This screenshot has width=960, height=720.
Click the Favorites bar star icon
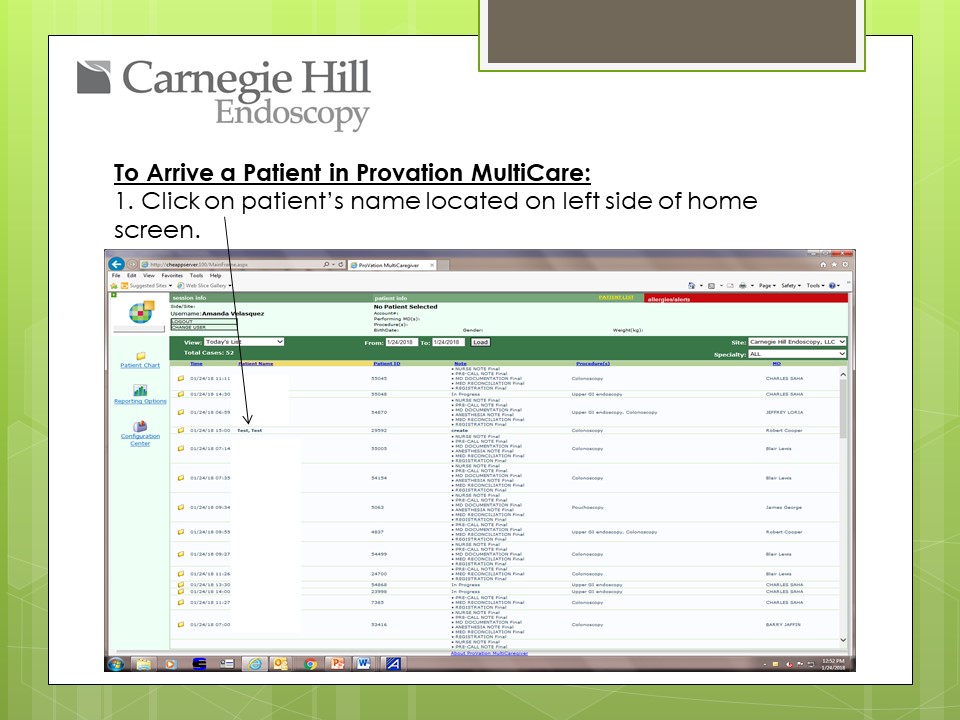tap(114, 285)
